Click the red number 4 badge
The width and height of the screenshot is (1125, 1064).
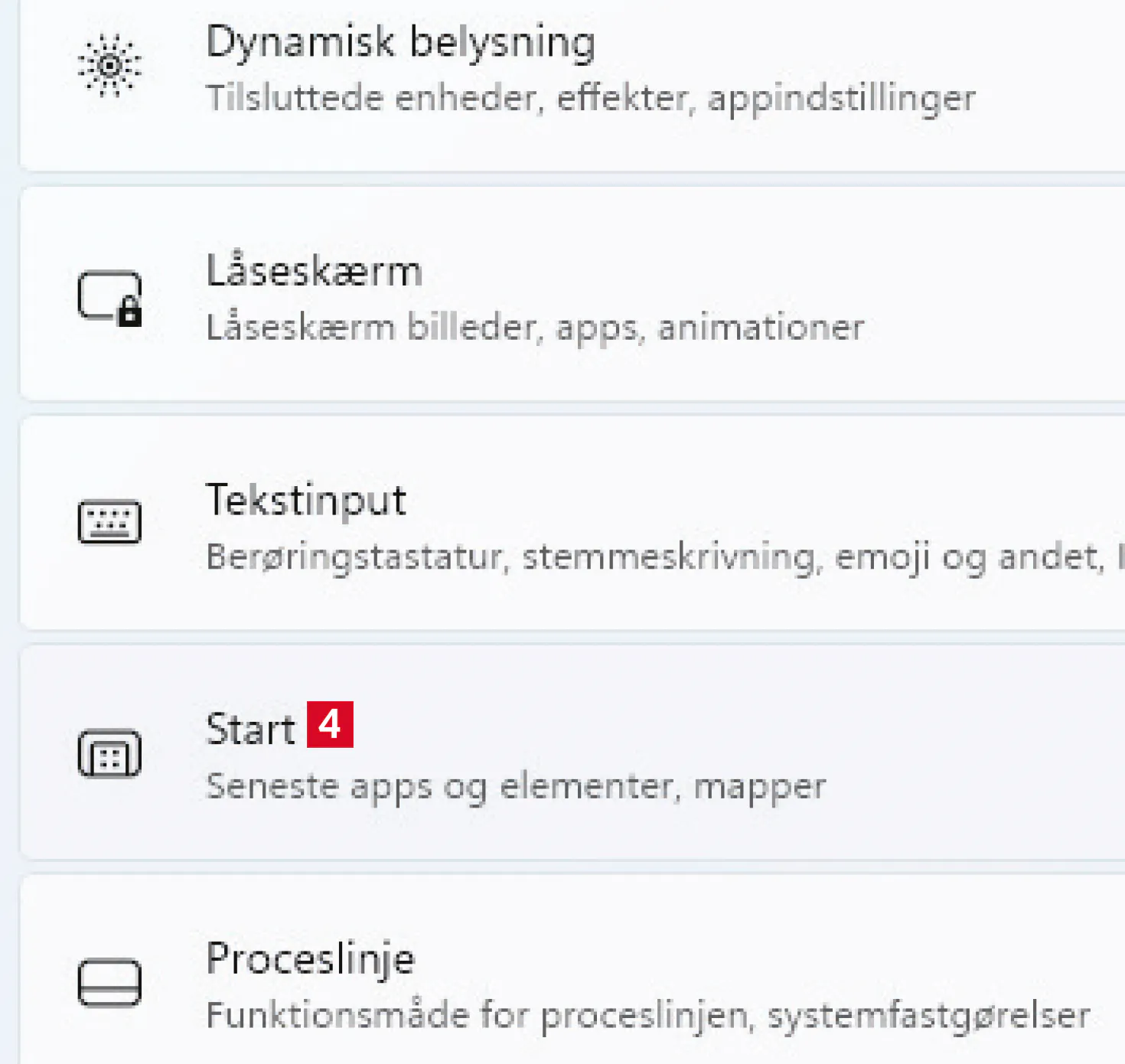[330, 724]
